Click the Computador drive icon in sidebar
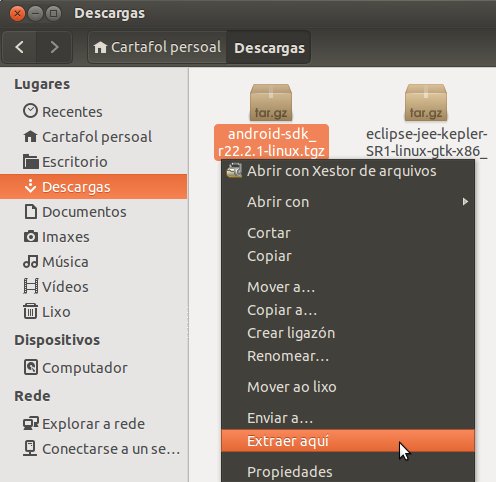 point(31,368)
